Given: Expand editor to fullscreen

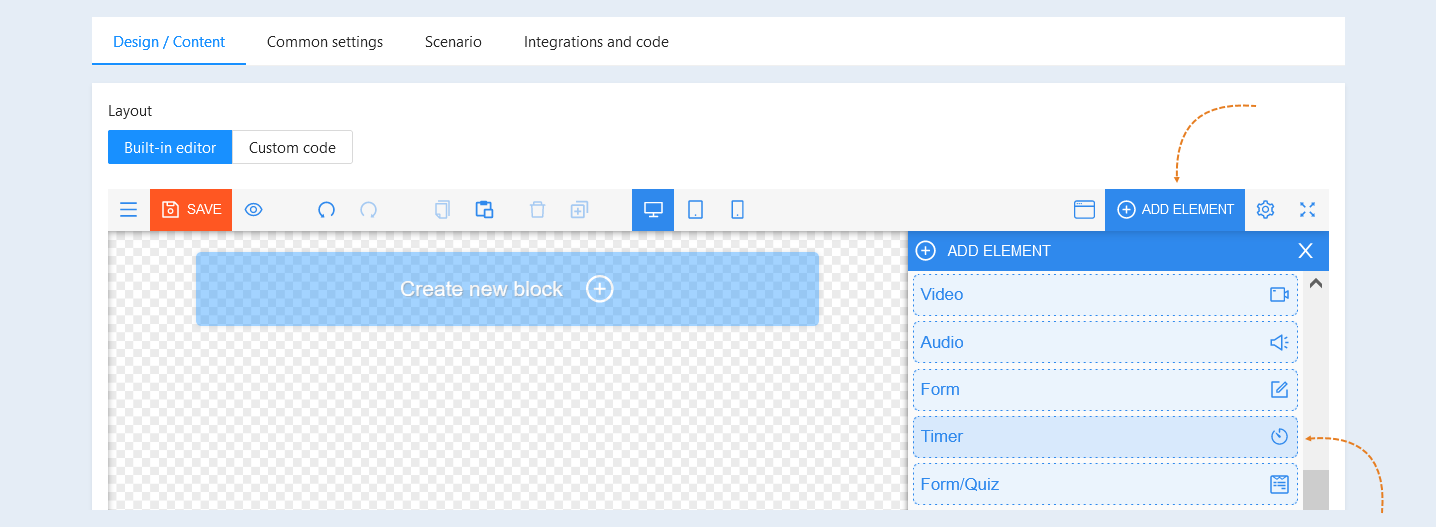Looking at the screenshot, I should point(1307,210).
